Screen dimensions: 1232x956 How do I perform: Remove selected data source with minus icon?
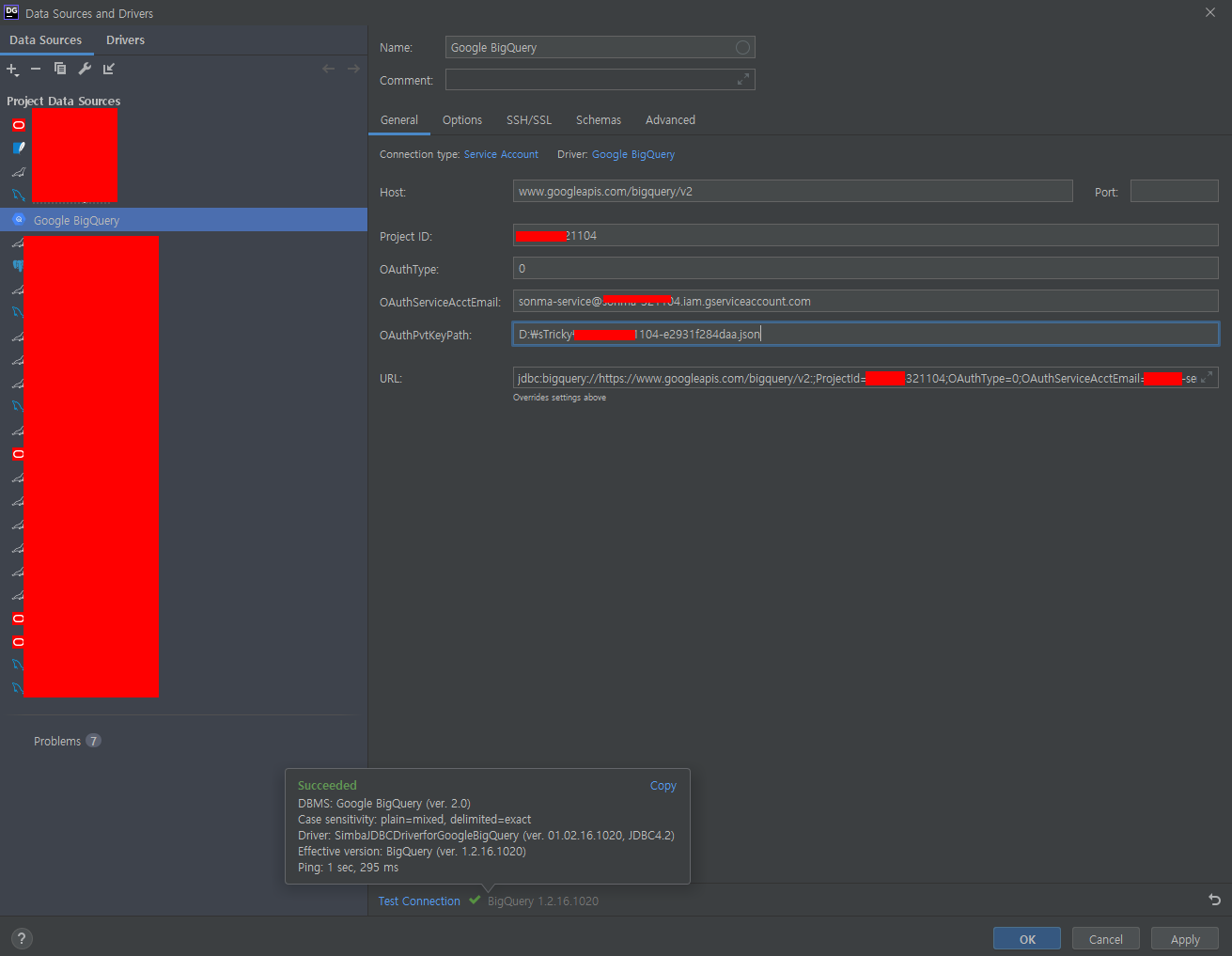coord(36,69)
